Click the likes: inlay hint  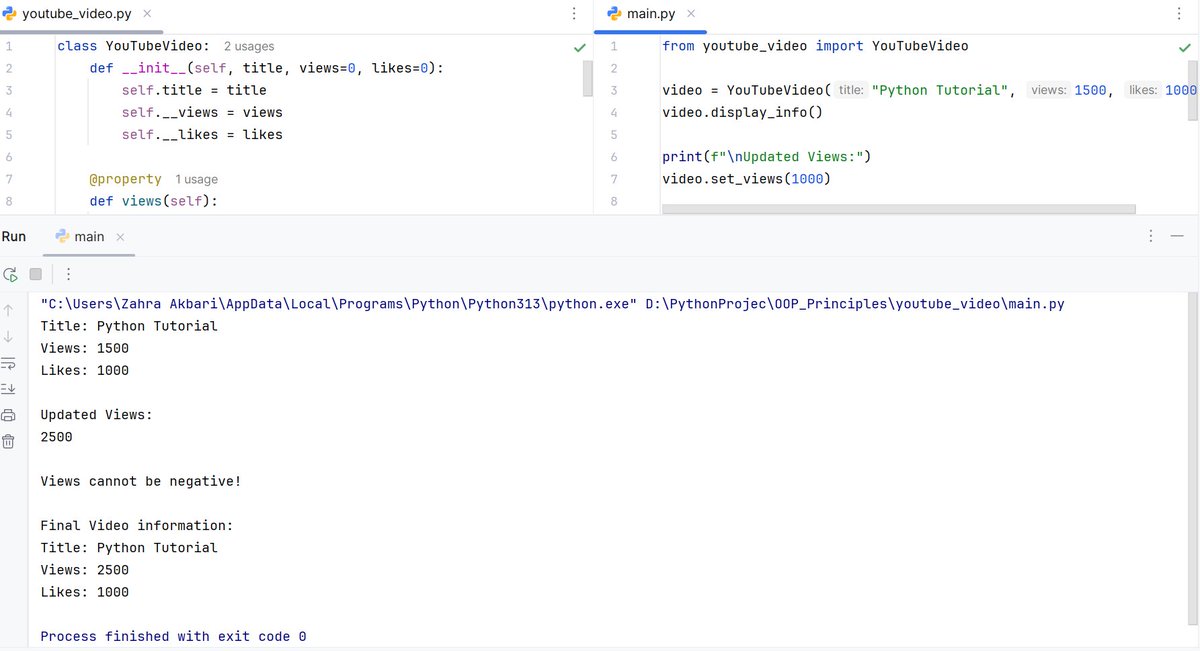(x=1143, y=90)
